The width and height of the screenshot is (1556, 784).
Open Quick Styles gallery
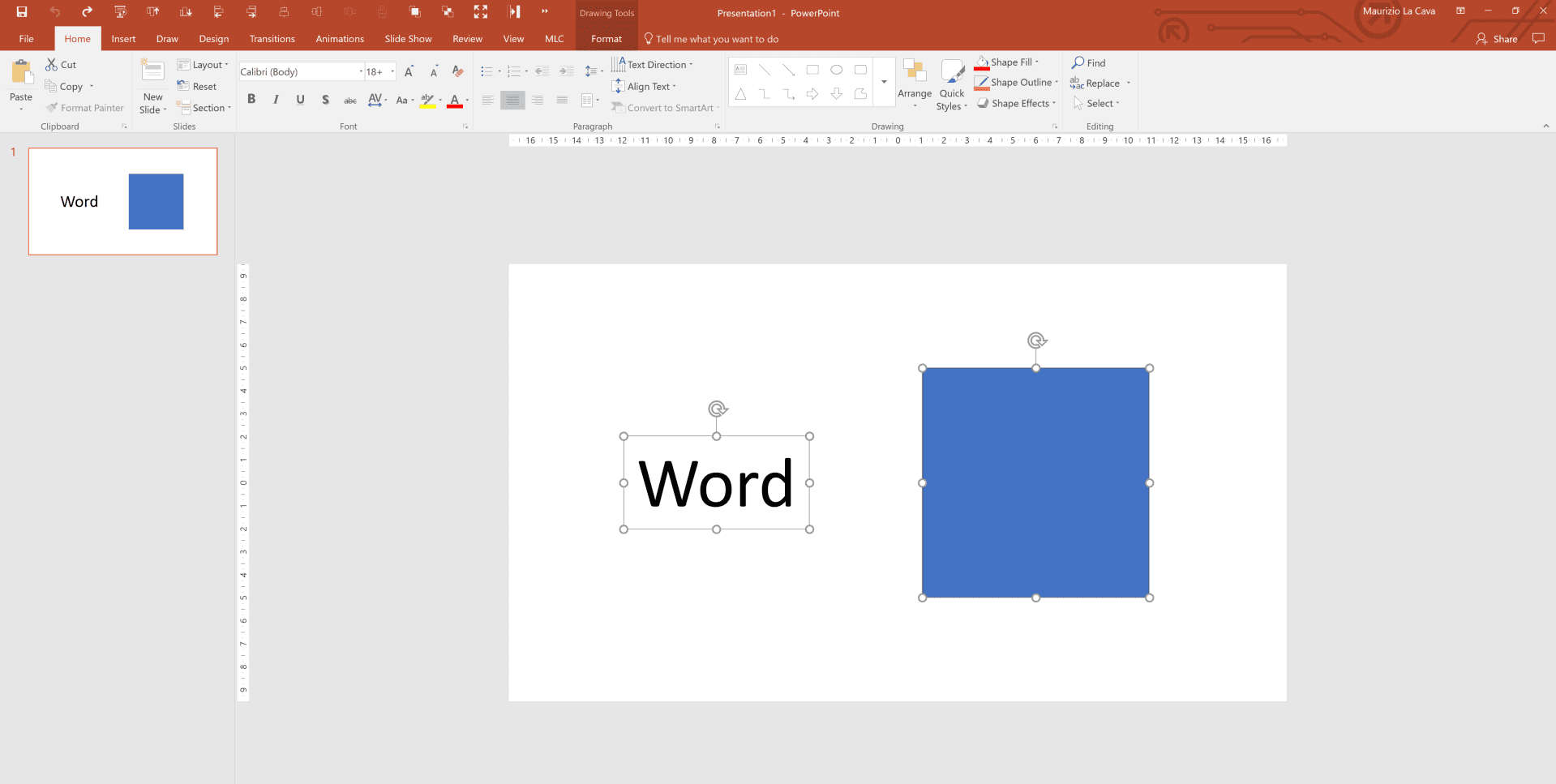point(950,84)
